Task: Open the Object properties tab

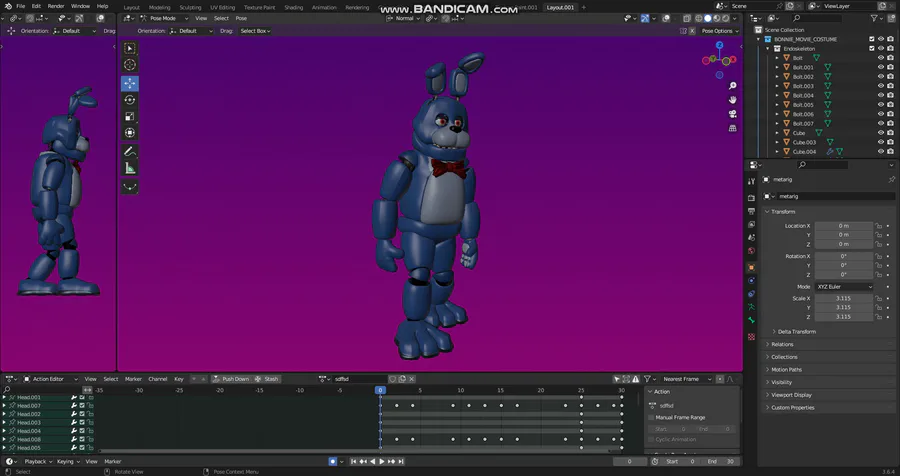Action: [751, 268]
